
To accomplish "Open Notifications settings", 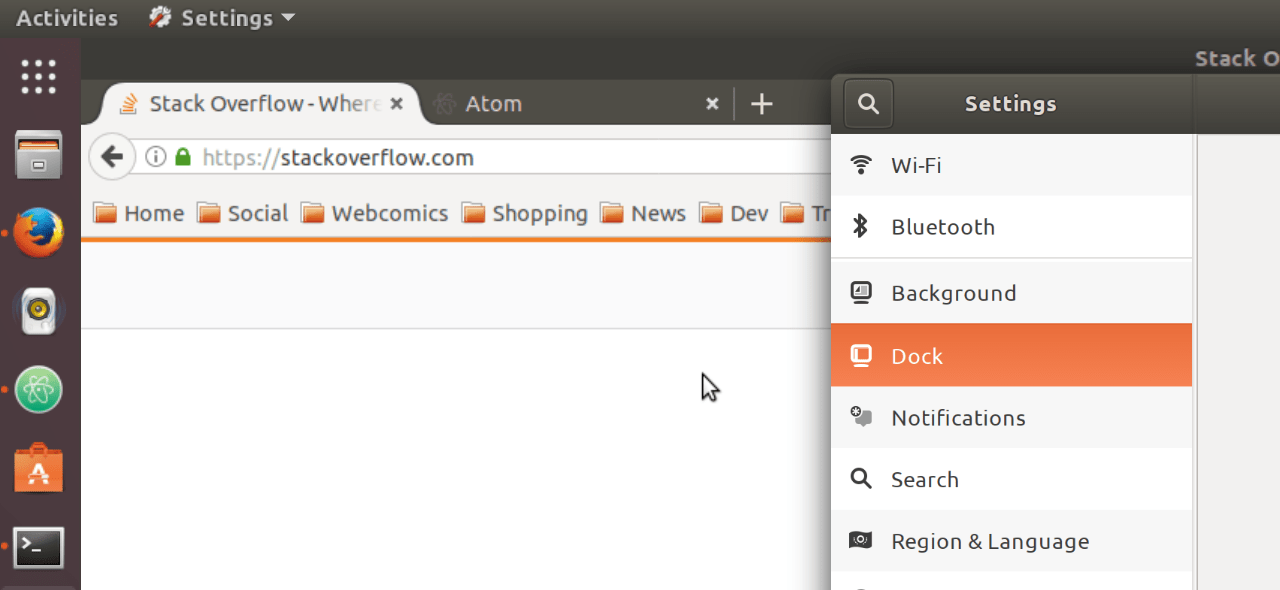I will (x=958, y=418).
